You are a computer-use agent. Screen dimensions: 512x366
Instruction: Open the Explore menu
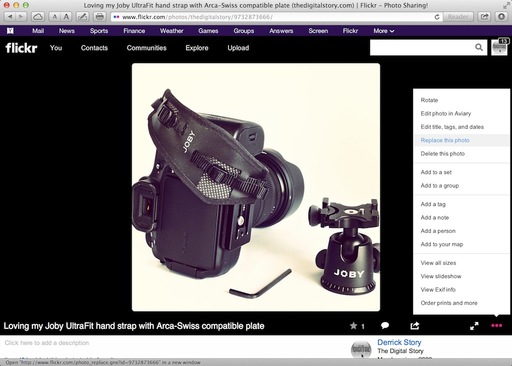tap(197, 48)
